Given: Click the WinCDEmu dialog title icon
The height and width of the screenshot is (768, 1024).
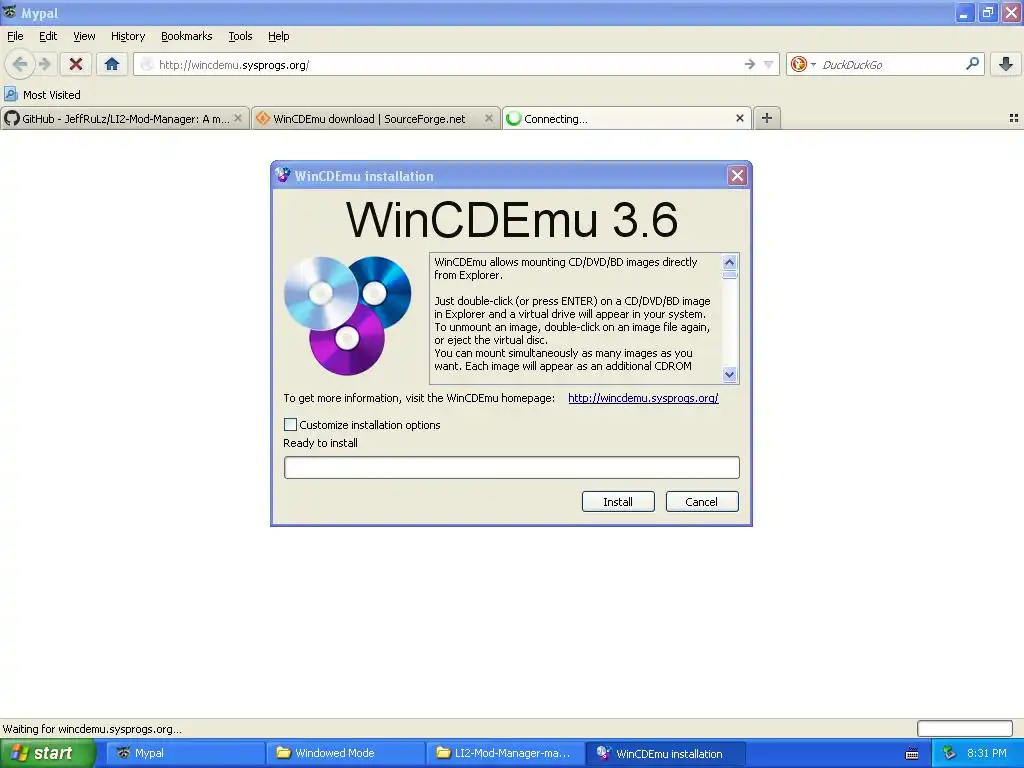Looking at the screenshot, I should pyautogui.click(x=282, y=175).
